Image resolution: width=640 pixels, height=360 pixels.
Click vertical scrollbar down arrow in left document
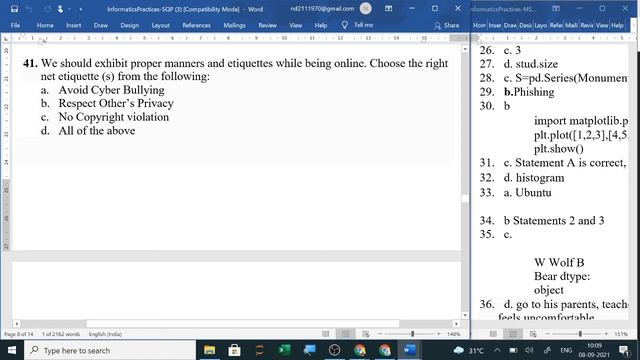pyautogui.click(x=465, y=316)
